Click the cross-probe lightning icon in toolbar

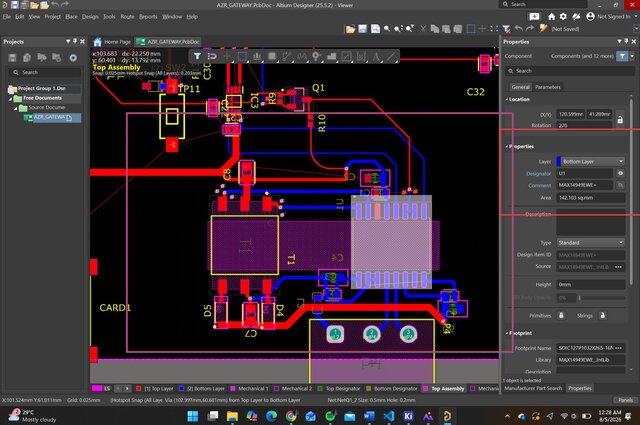[543, 29]
